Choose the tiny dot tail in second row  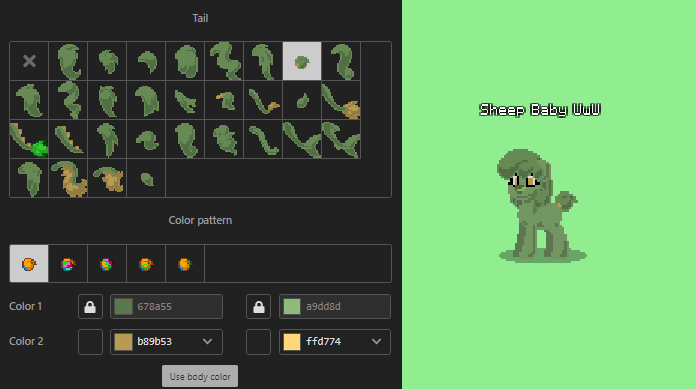(x=302, y=100)
